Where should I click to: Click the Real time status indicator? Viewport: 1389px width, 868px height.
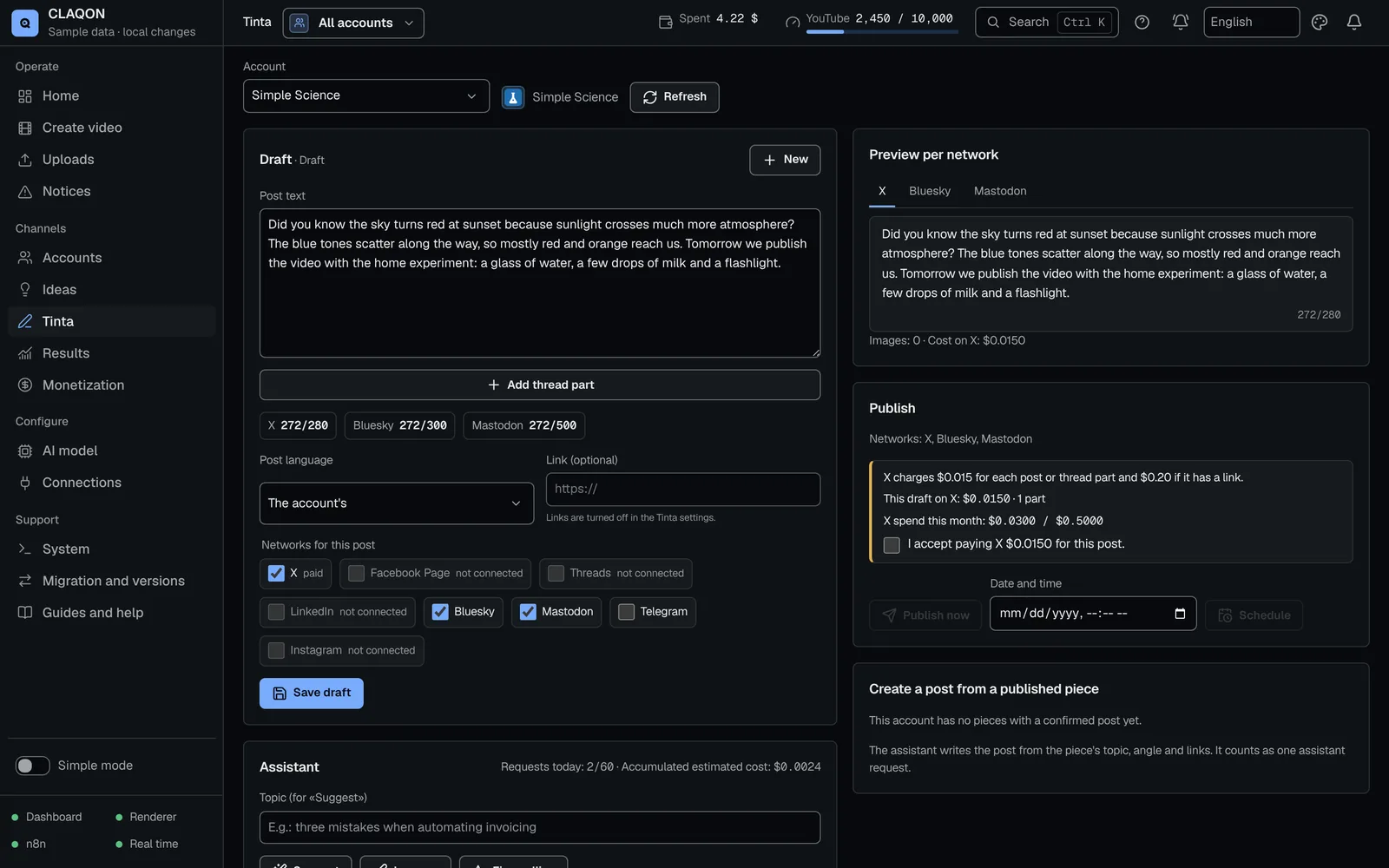pos(147,845)
